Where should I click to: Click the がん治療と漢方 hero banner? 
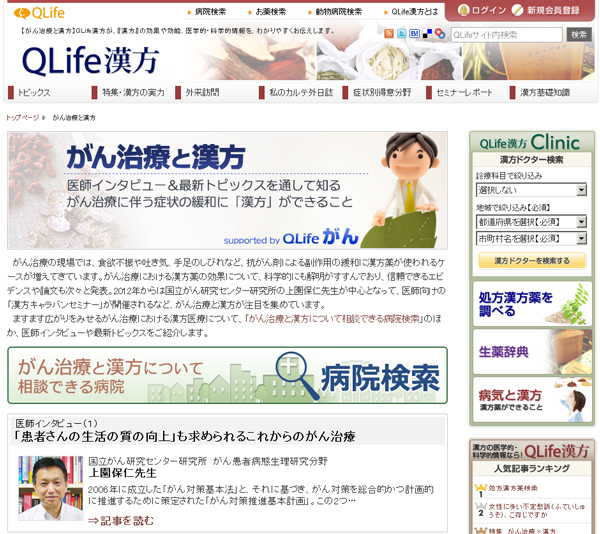(x=227, y=190)
